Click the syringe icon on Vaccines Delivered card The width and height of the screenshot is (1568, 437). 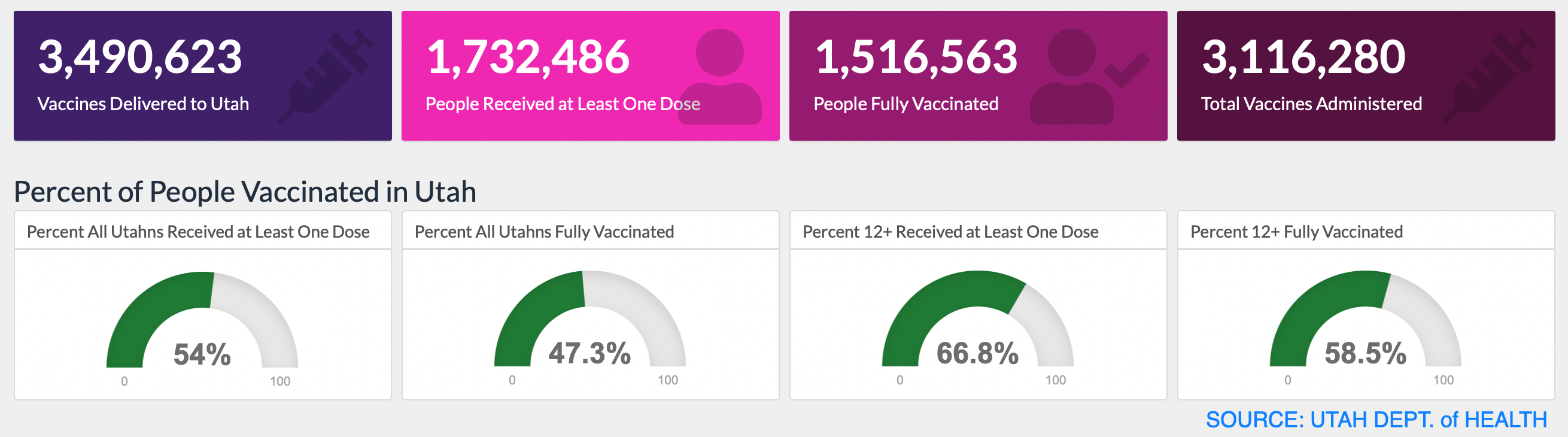pos(326,76)
